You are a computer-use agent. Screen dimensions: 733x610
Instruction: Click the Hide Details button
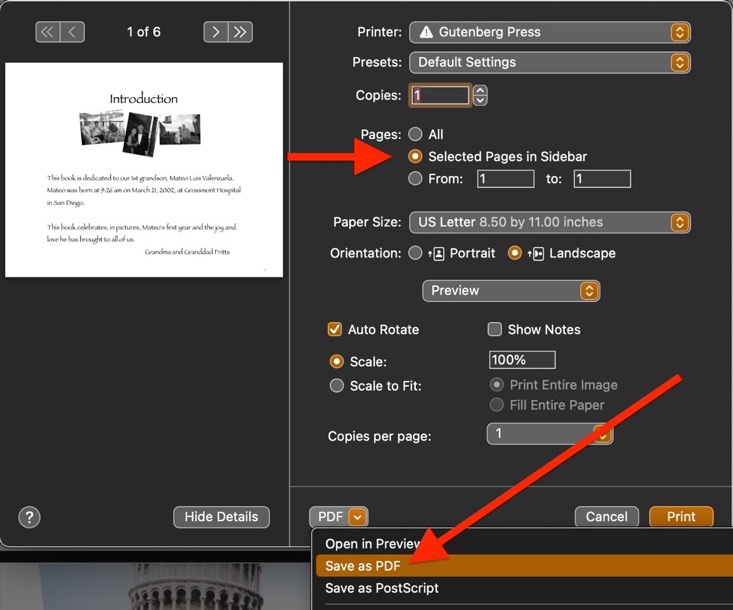222,517
